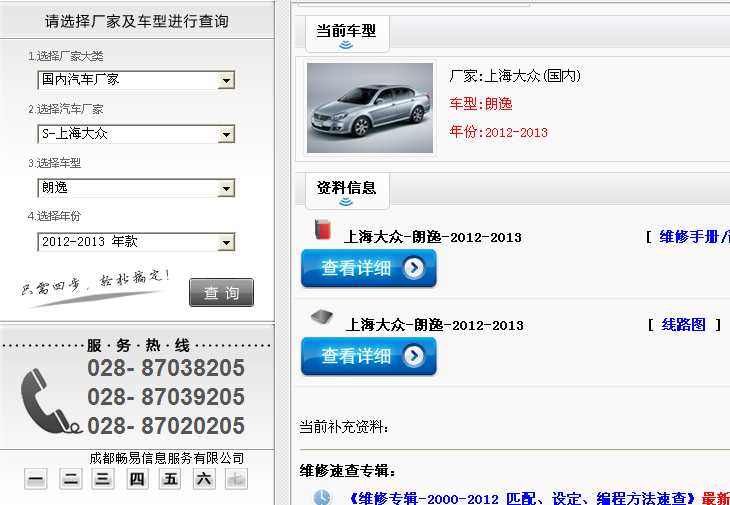This screenshot has width=730, height=505.
Task: Click hotline number 028-87020205
Action: click(166, 425)
